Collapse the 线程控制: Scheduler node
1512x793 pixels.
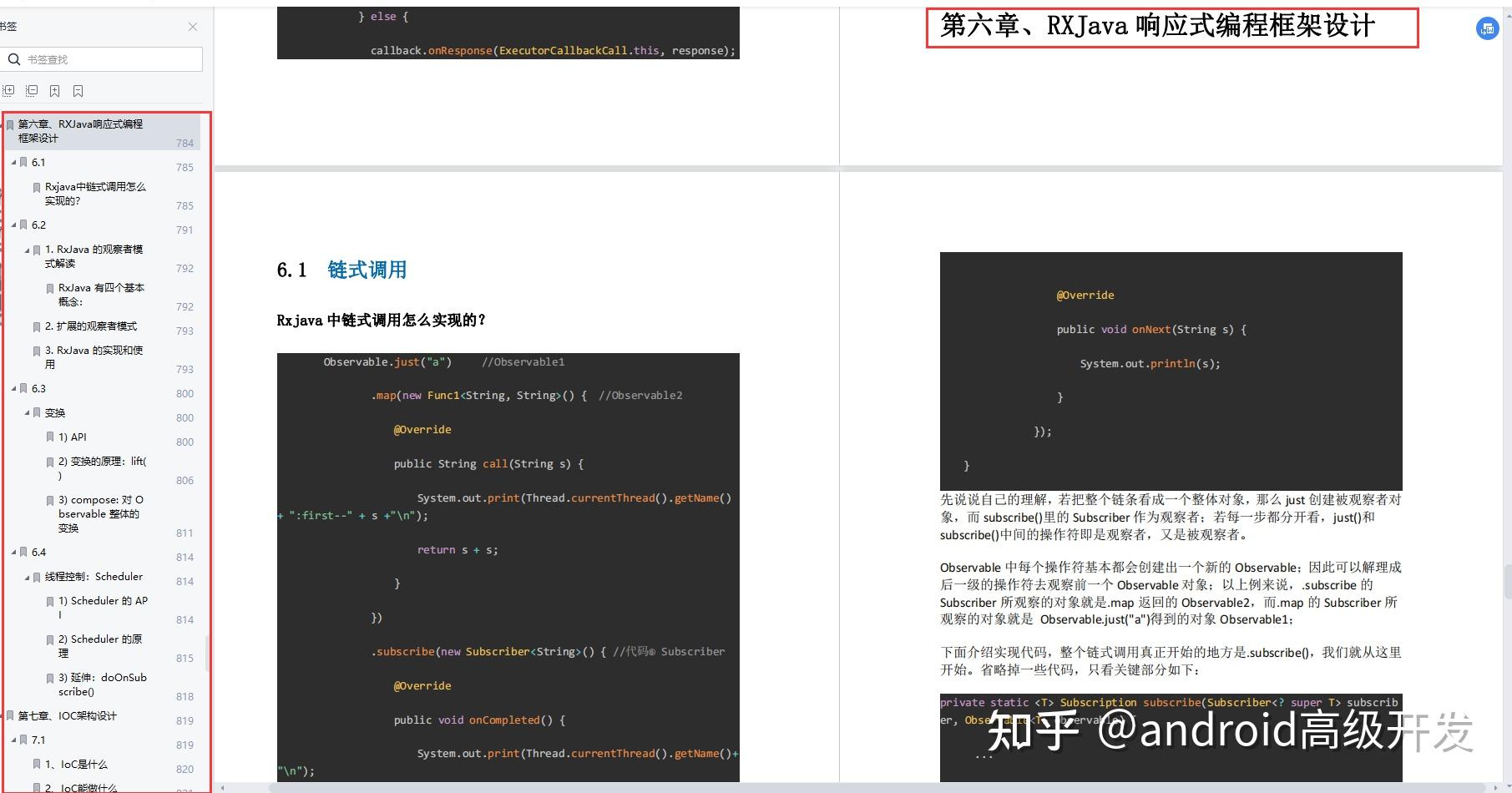click(x=26, y=576)
